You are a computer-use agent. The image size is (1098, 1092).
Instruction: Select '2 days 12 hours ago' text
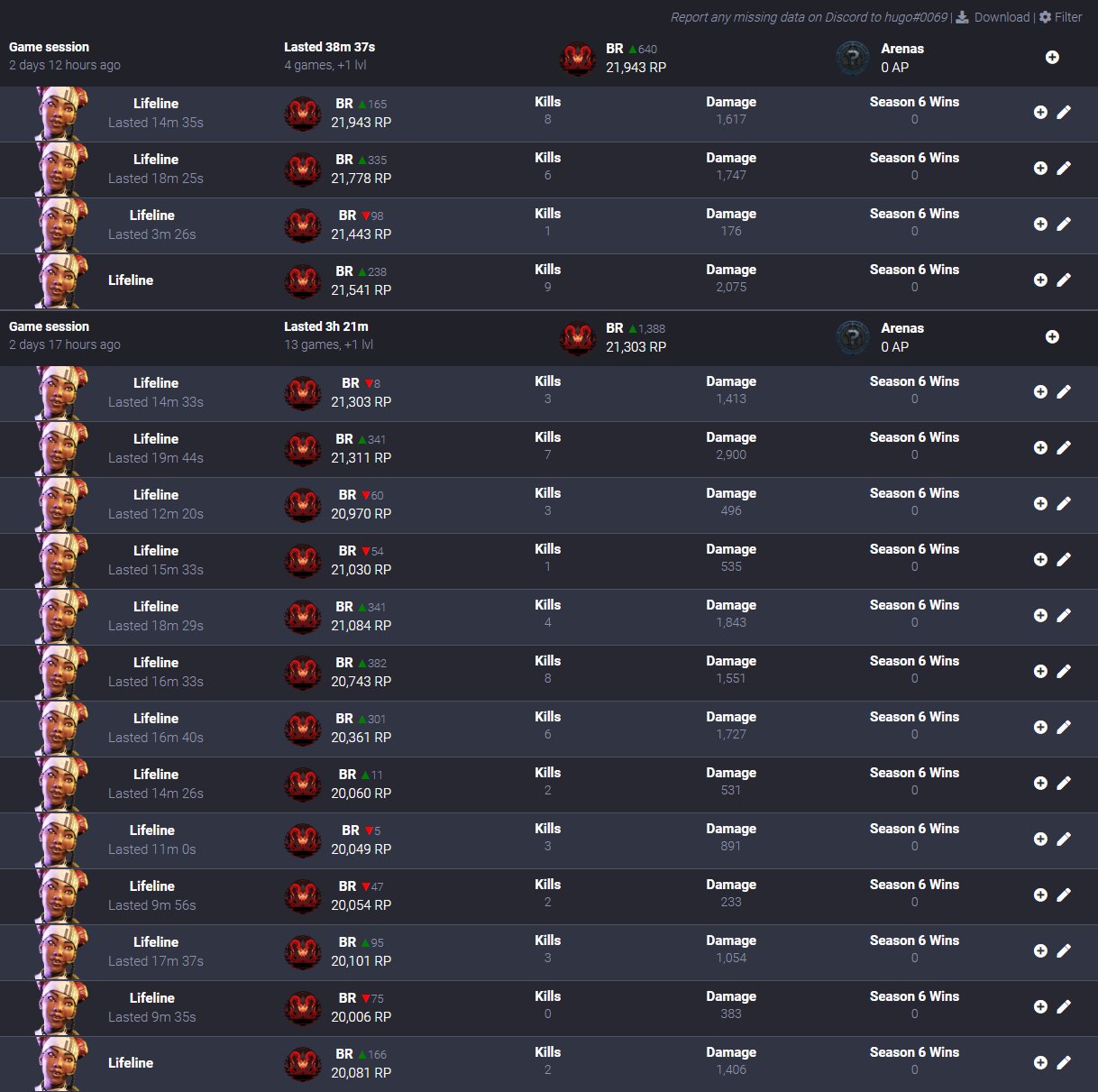65,65
